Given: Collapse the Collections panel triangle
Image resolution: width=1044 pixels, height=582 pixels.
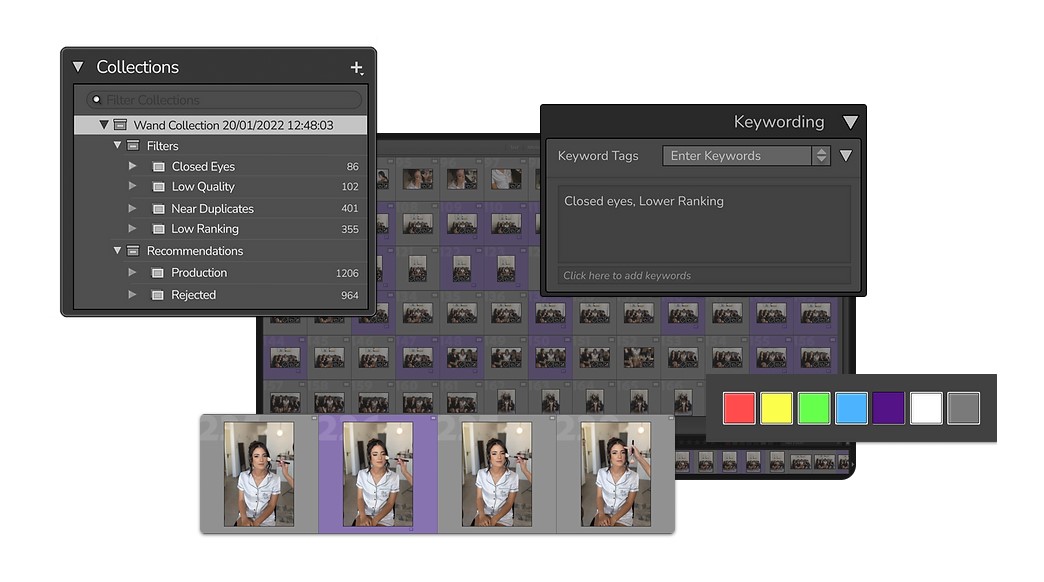Looking at the screenshot, I should point(78,67).
